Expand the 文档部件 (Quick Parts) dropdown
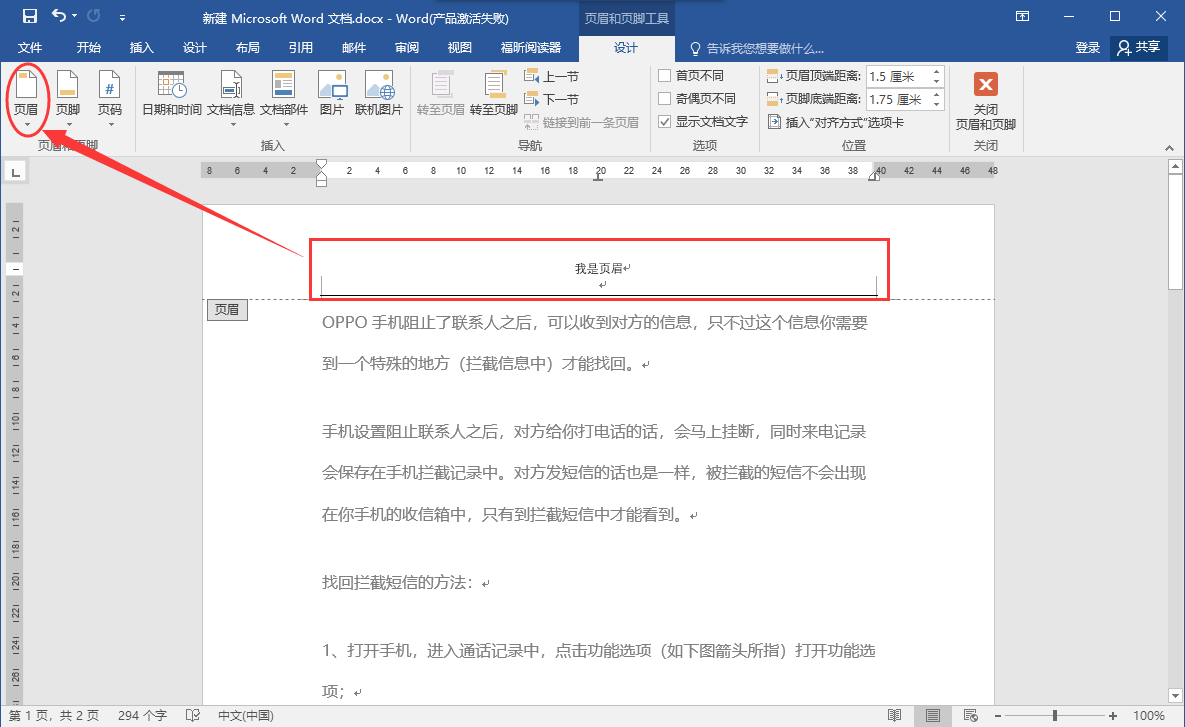Screen dimensions: 1185x727 coord(284,98)
